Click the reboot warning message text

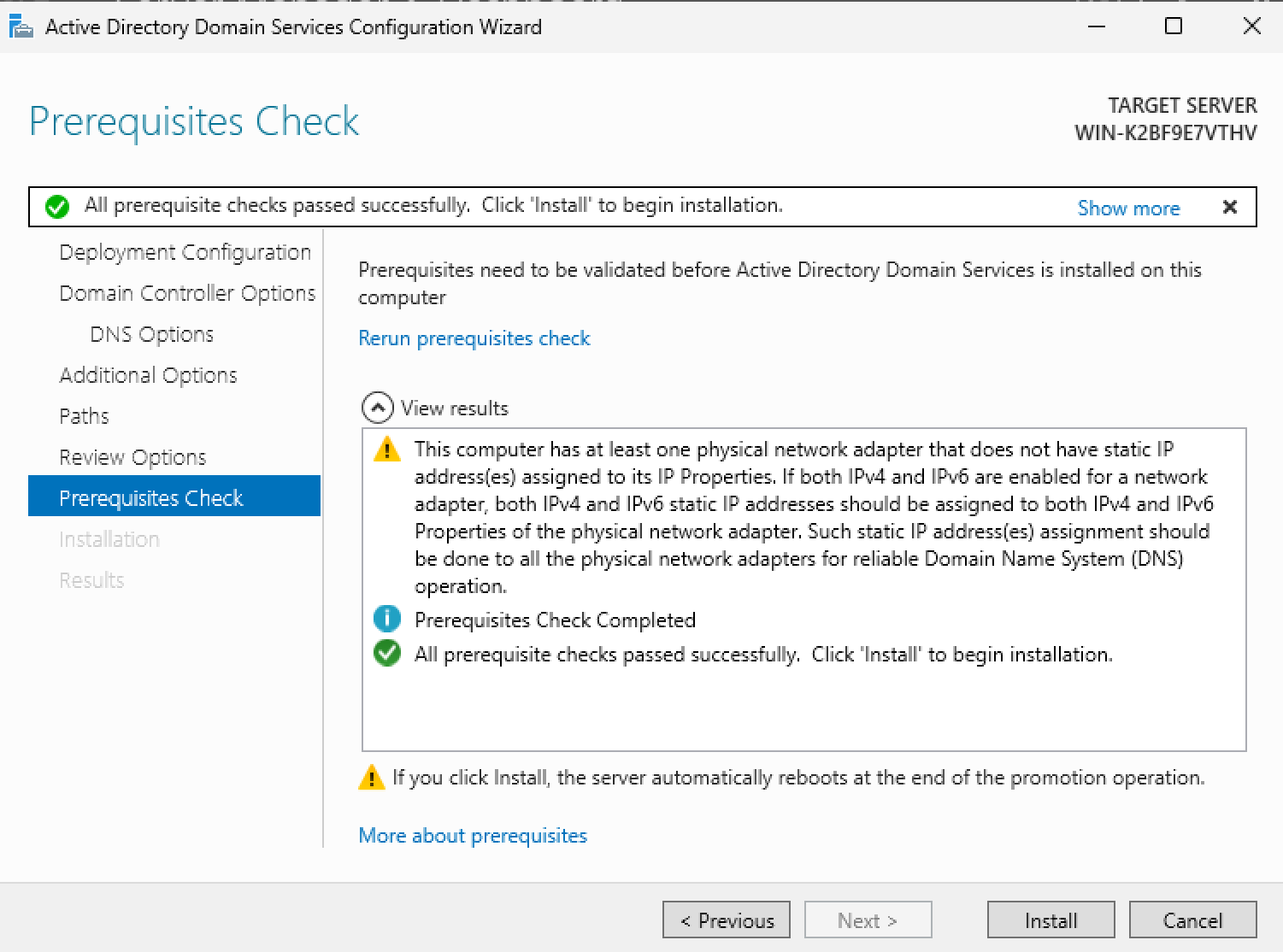point(798,778)
